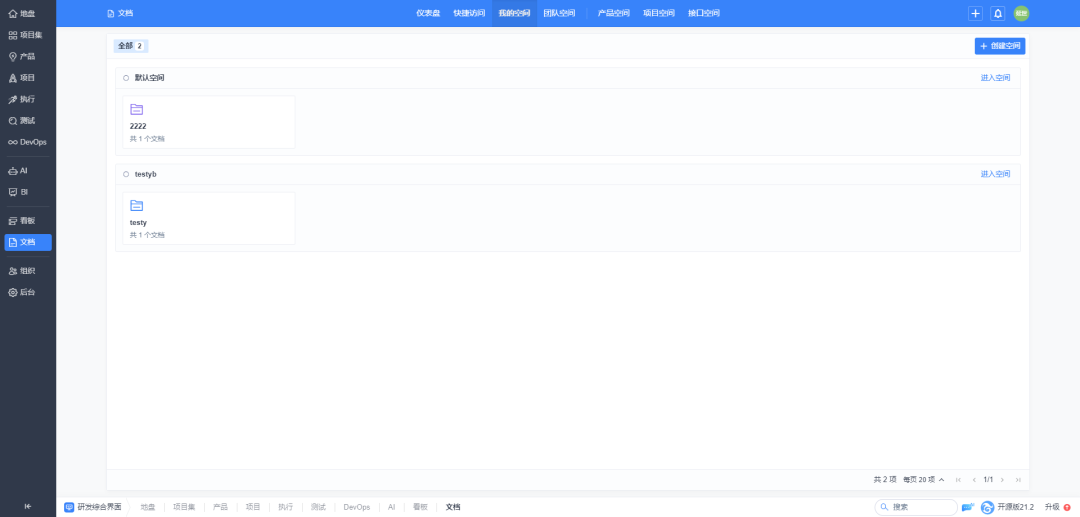The height and width of the screenshot is (517, 1080).
Task: Click 开源版21.2 version label
Action: tap(1015, 507)
